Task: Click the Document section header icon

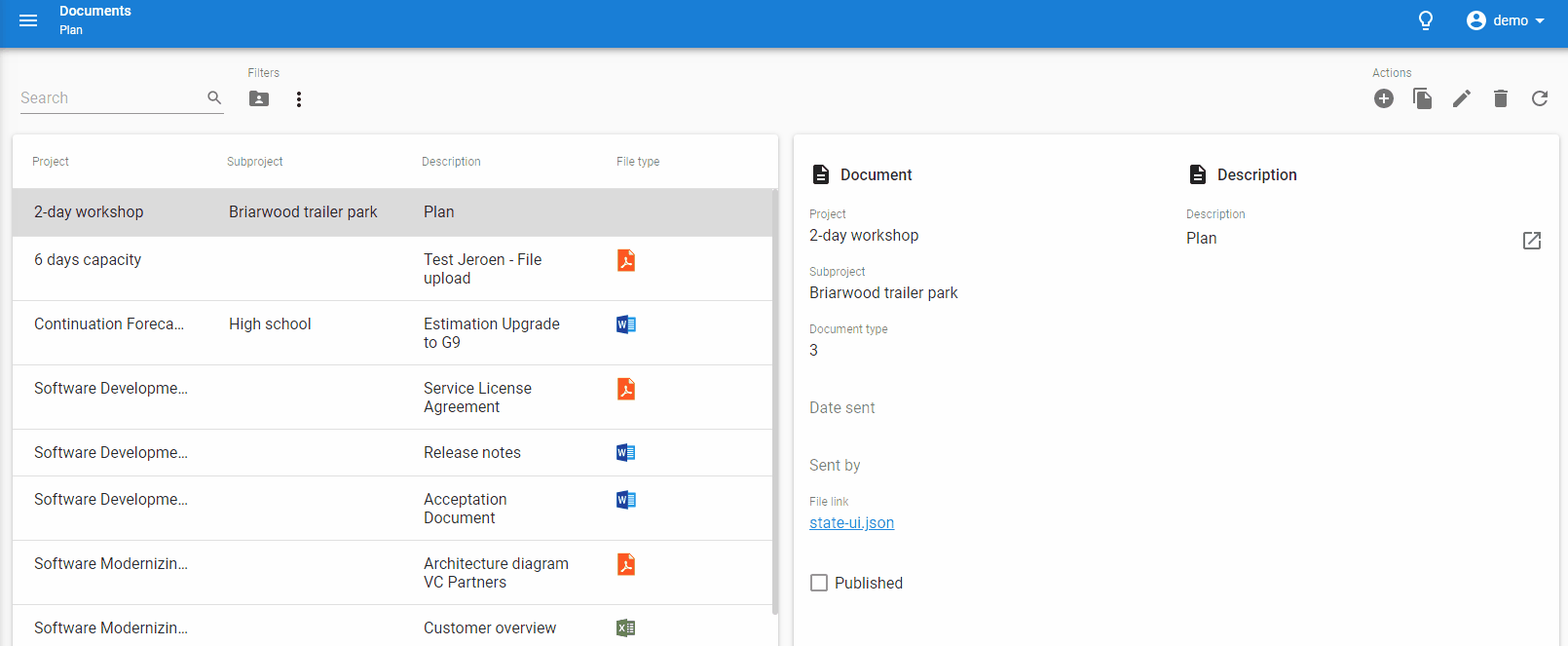Action: (x=821, y=174)
